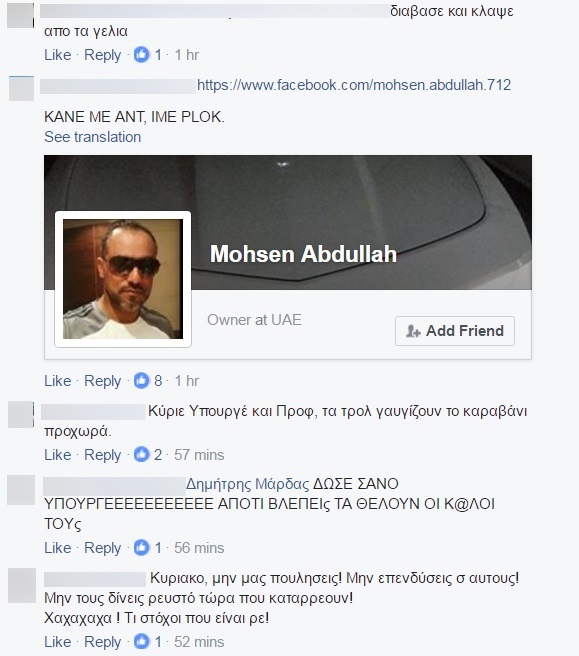Open the tagged Δημήτρης Μάρδας profile link
Viewport: 579px width, 656px height.
click(248, 484)
